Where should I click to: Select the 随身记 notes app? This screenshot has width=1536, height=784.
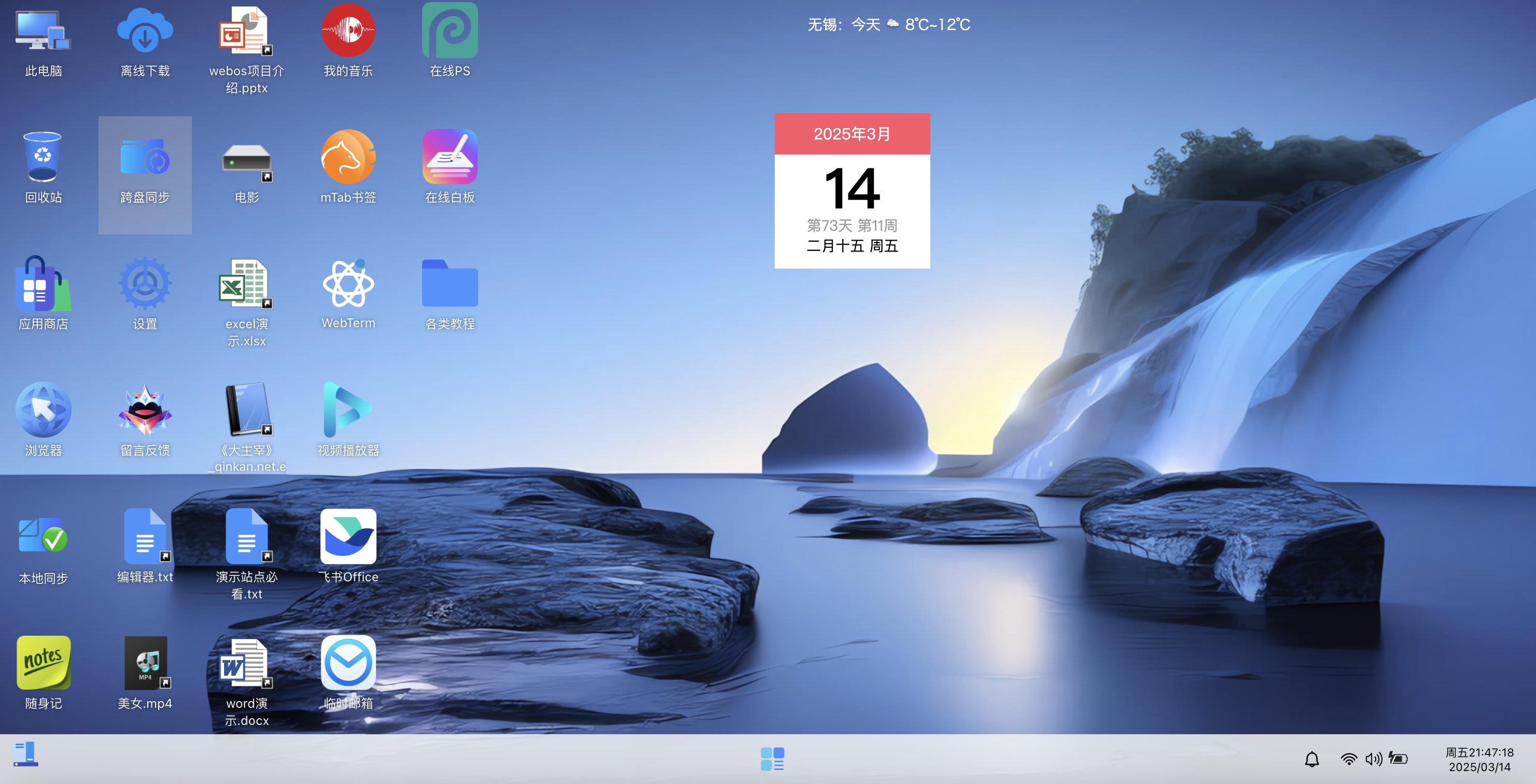(44, 662)
